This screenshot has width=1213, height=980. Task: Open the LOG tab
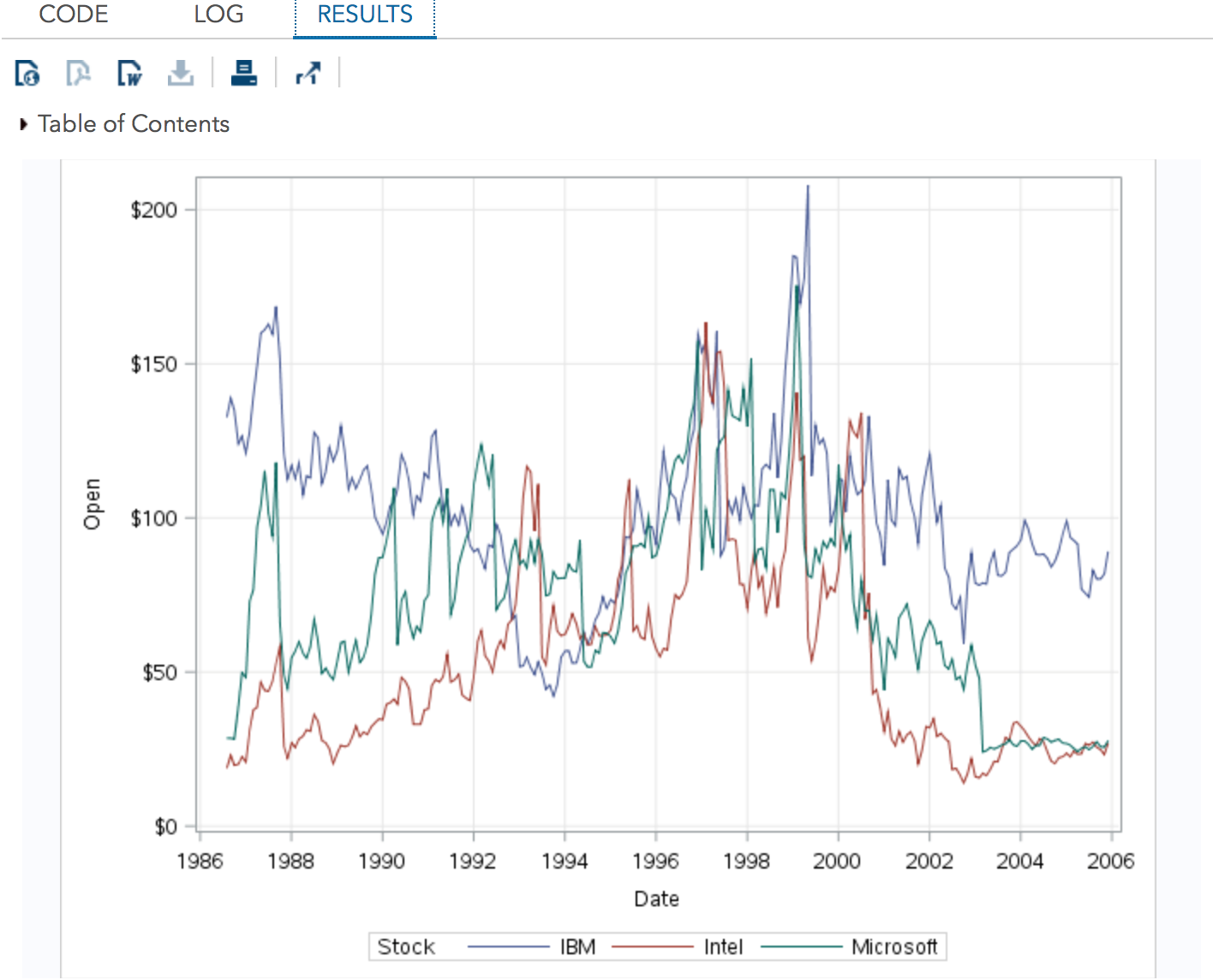coord(218,15)
